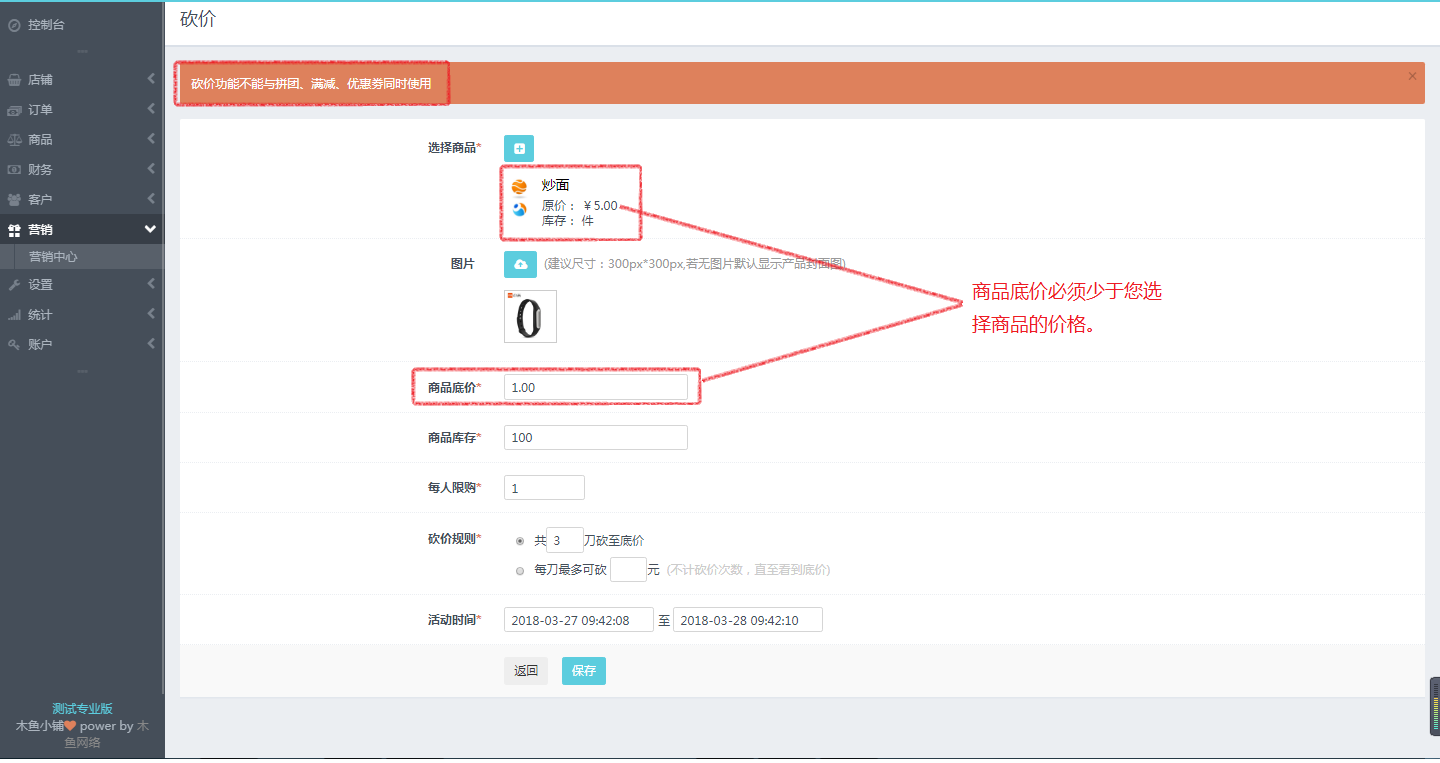Click the 营销 gift icon in sidebar
Viewport: 1440px width, 763px height.
point(14,229)
